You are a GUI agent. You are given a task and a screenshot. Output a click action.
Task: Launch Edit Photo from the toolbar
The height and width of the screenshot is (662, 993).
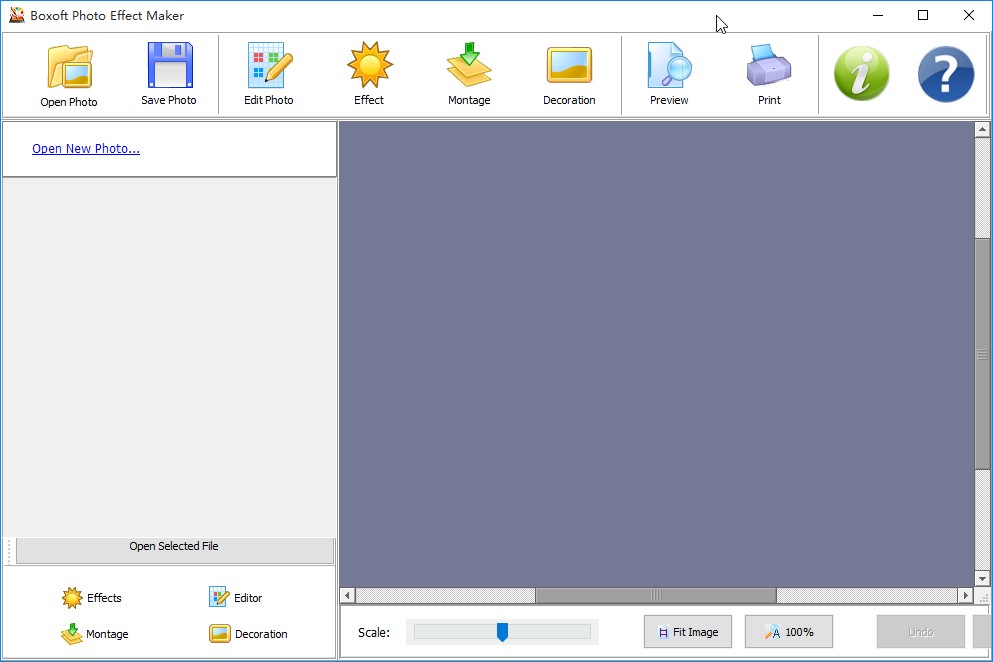point(269,74)
